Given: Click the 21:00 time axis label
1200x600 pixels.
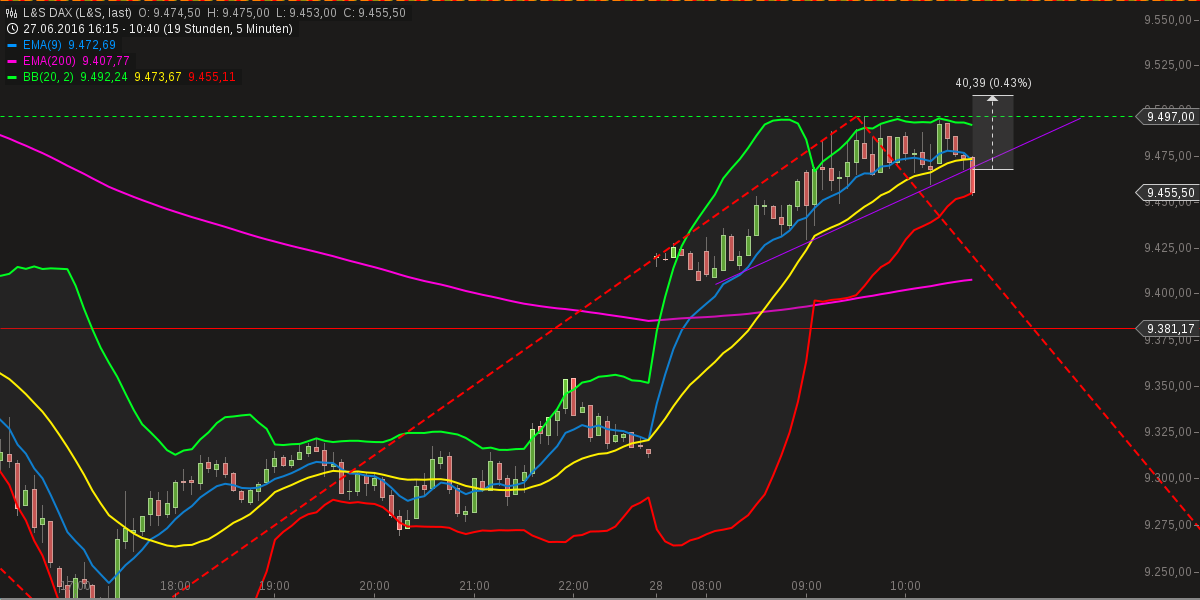Looking at the screenshot, I should pyautogui.click(x=474, y=586).
